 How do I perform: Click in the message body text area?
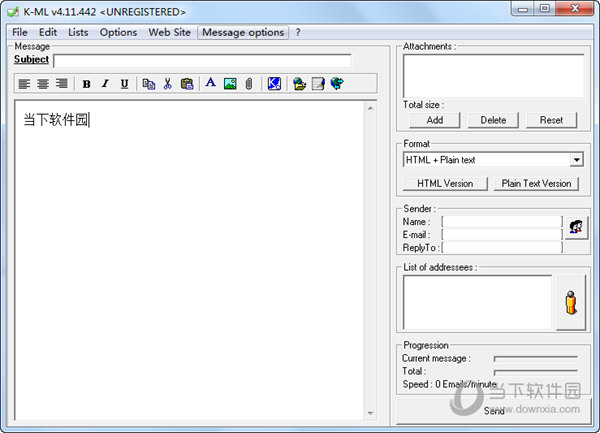(x=189, y=260)
